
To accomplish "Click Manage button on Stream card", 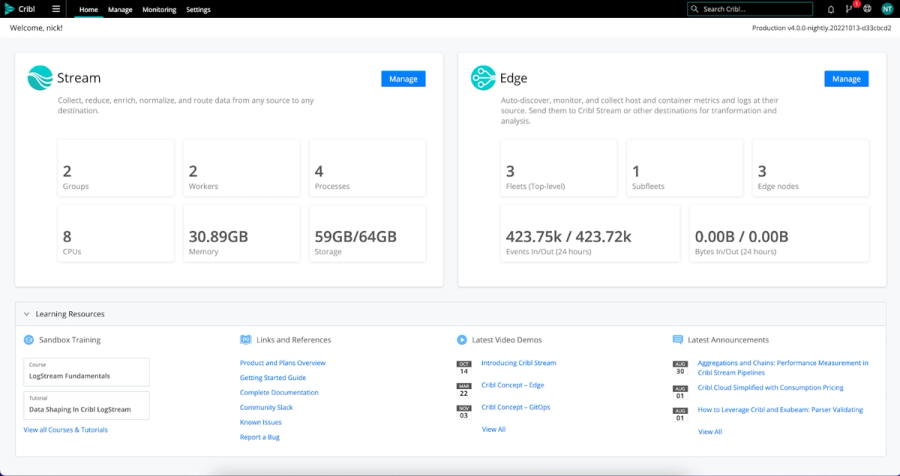I will pyautogui.click(x=404, y=79).
